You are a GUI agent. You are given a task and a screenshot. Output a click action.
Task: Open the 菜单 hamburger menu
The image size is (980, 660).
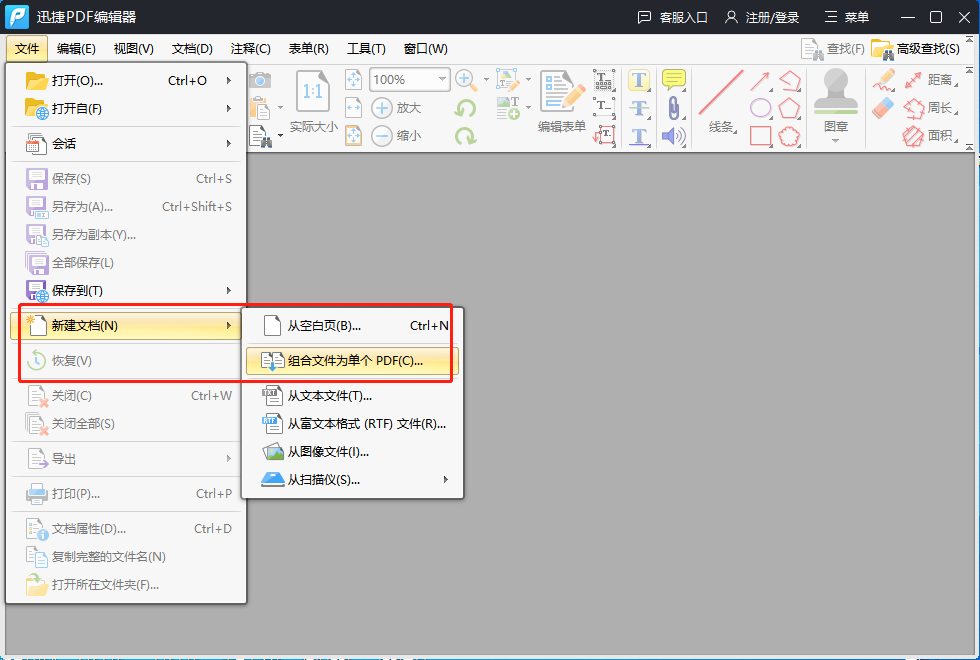coord(847,18)
